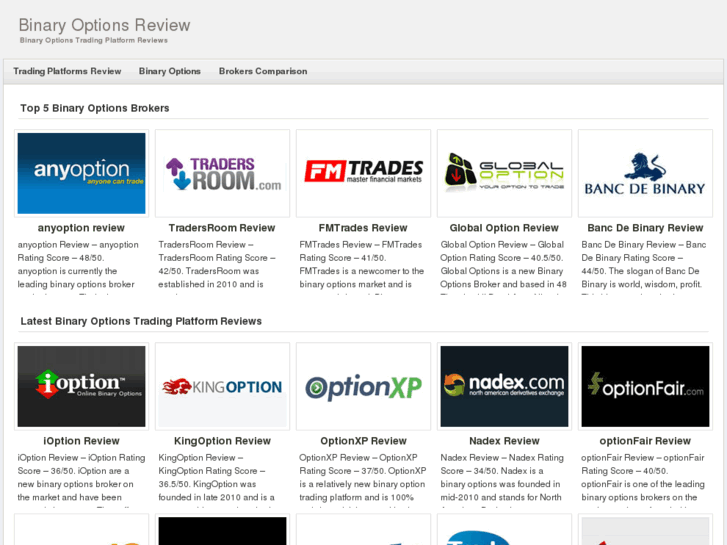
Task: Click the OptionXP Rating Score 37/50 text
Action: 363,477
